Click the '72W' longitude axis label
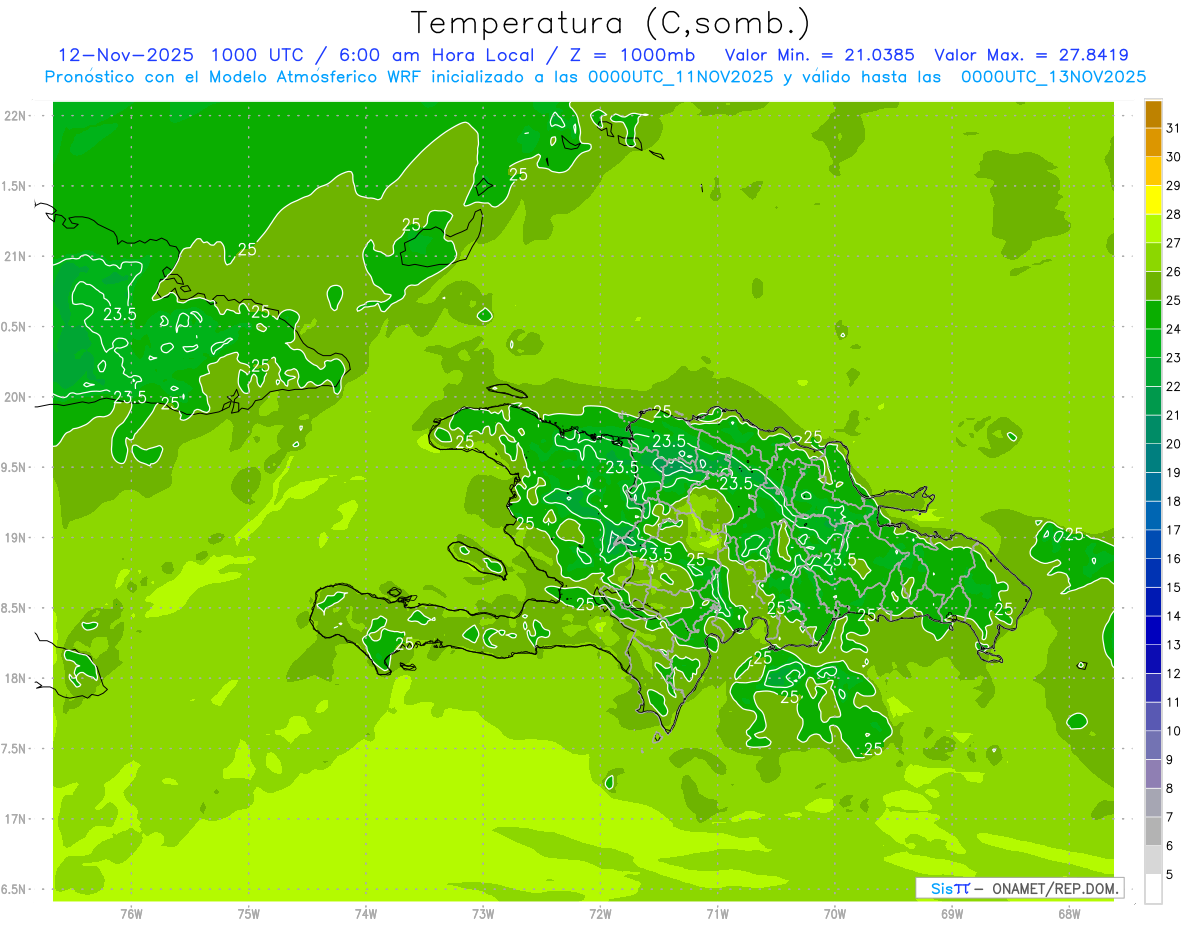The width and height of the screenshot is (1200, 927). point(600,913)
